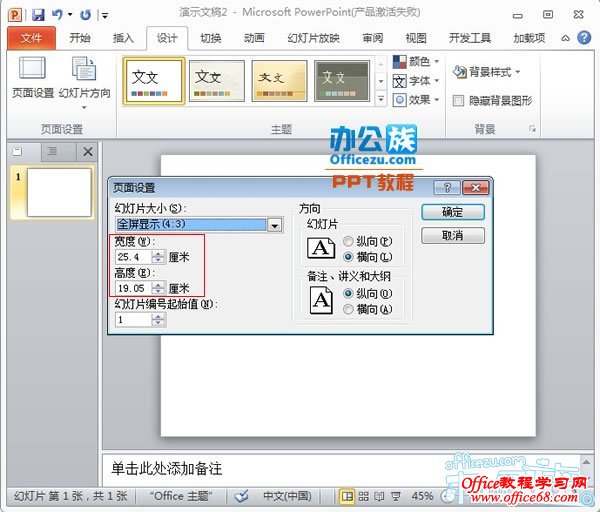This screenshot has width=600, height=512.
Task: Select the first Office theme thumbnail
Action: tap(154, 81)
